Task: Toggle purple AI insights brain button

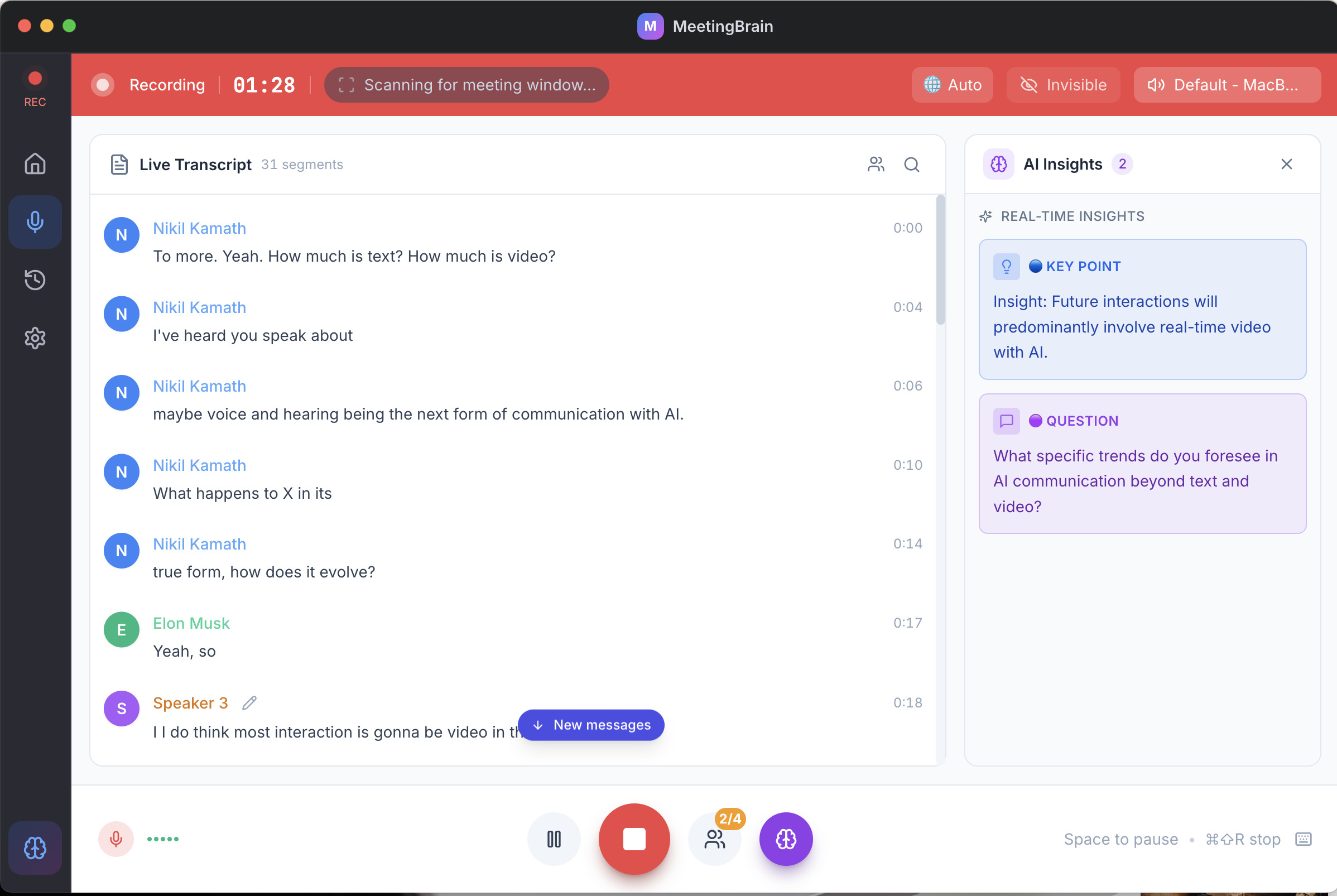Action: 786,839
